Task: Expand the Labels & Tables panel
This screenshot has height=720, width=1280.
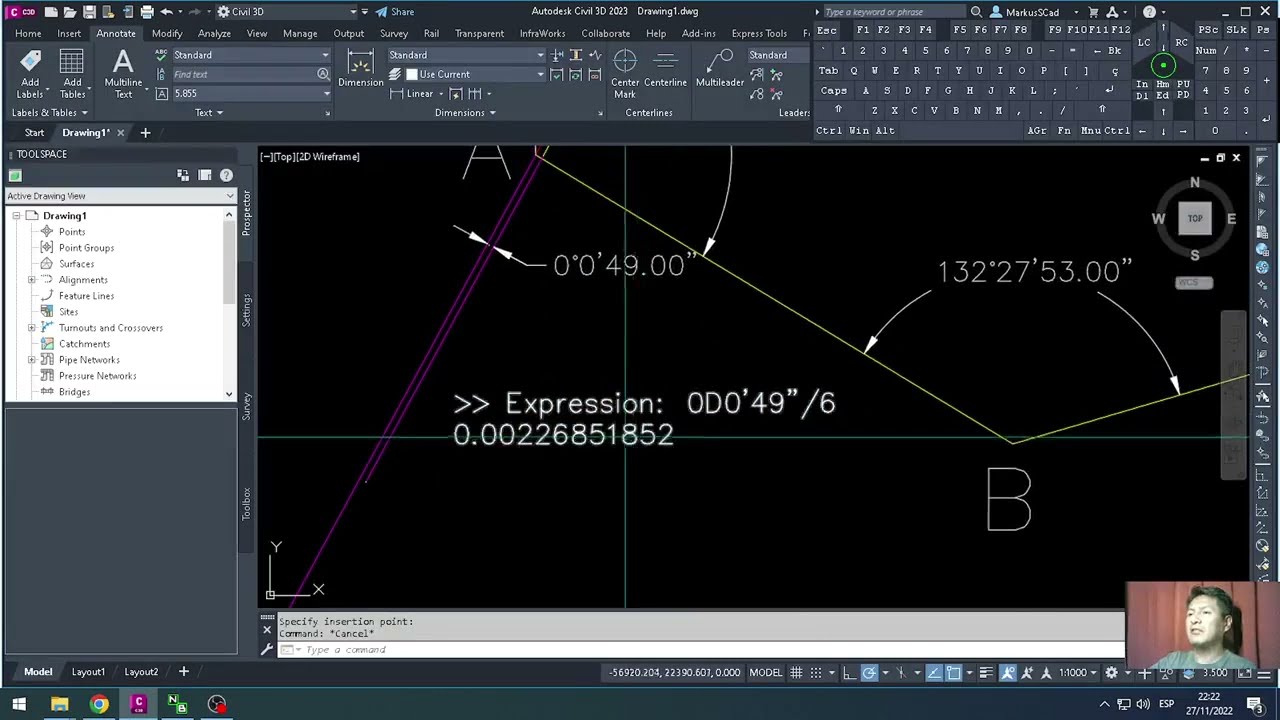Action: point(50,113)
